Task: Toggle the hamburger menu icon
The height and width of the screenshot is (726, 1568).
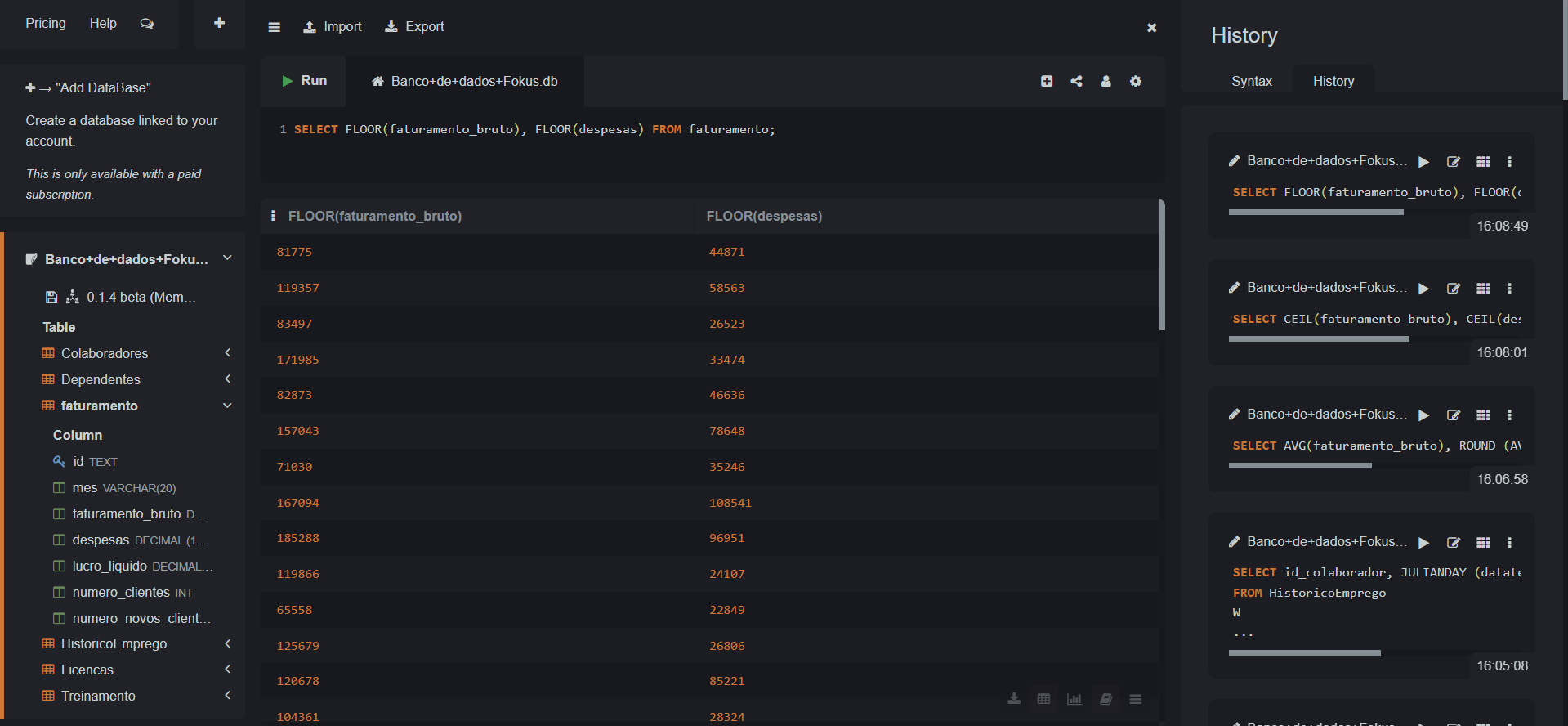Action: 275,27
